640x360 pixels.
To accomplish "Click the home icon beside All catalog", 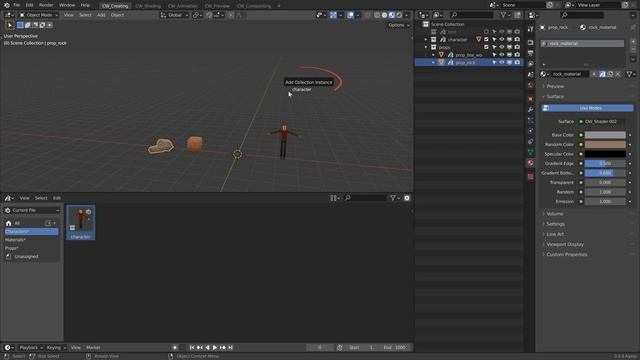I will click(9, 223).
